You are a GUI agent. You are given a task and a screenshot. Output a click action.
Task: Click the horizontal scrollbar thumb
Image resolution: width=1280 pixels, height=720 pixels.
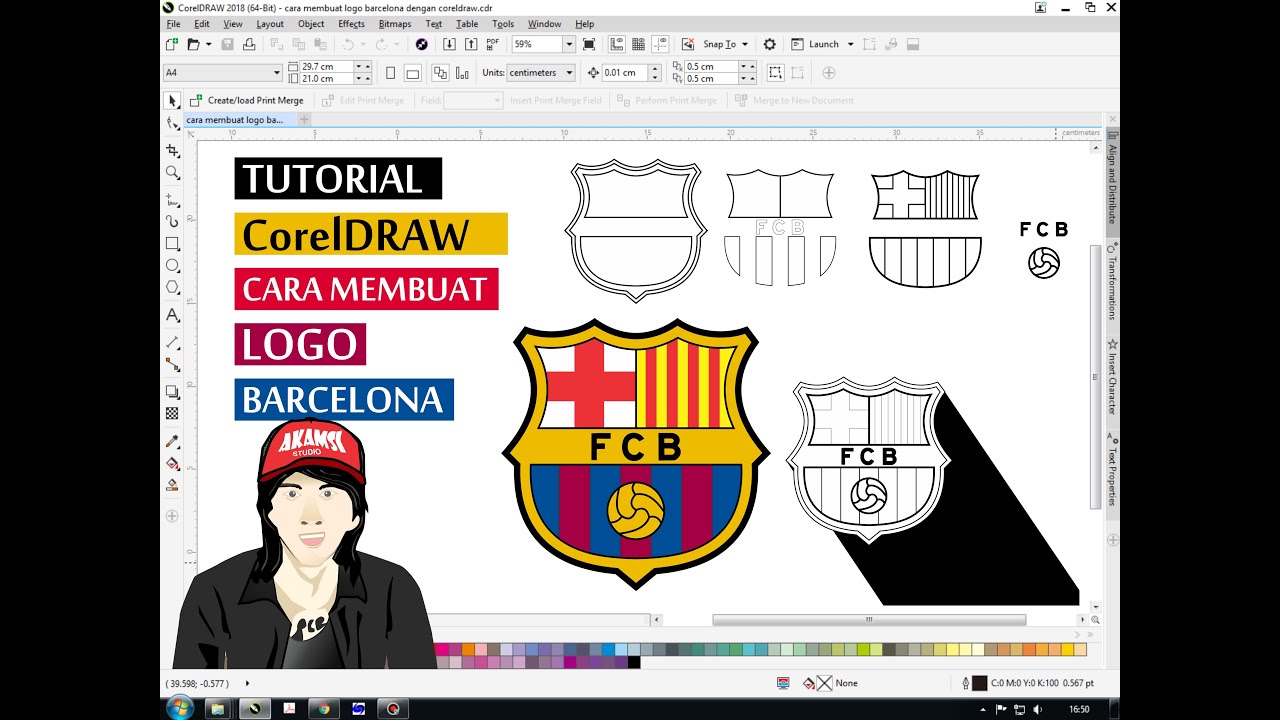click(869, 620)
